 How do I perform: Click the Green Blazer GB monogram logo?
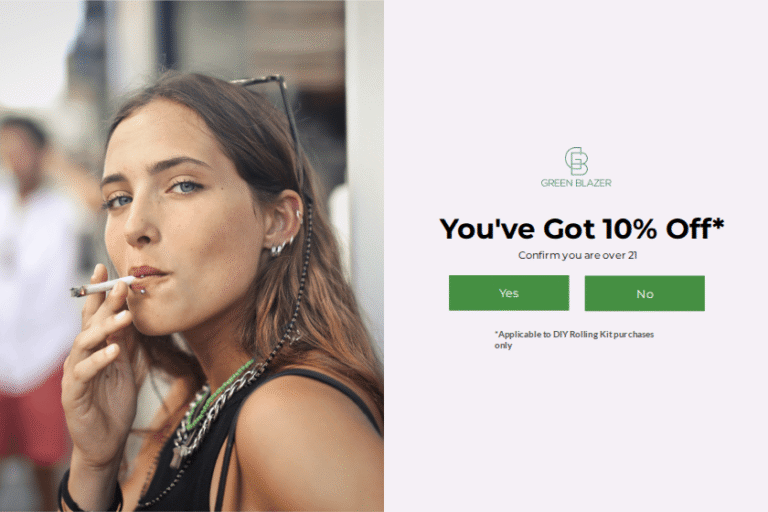pyautogui.click(x=576, y=161)
